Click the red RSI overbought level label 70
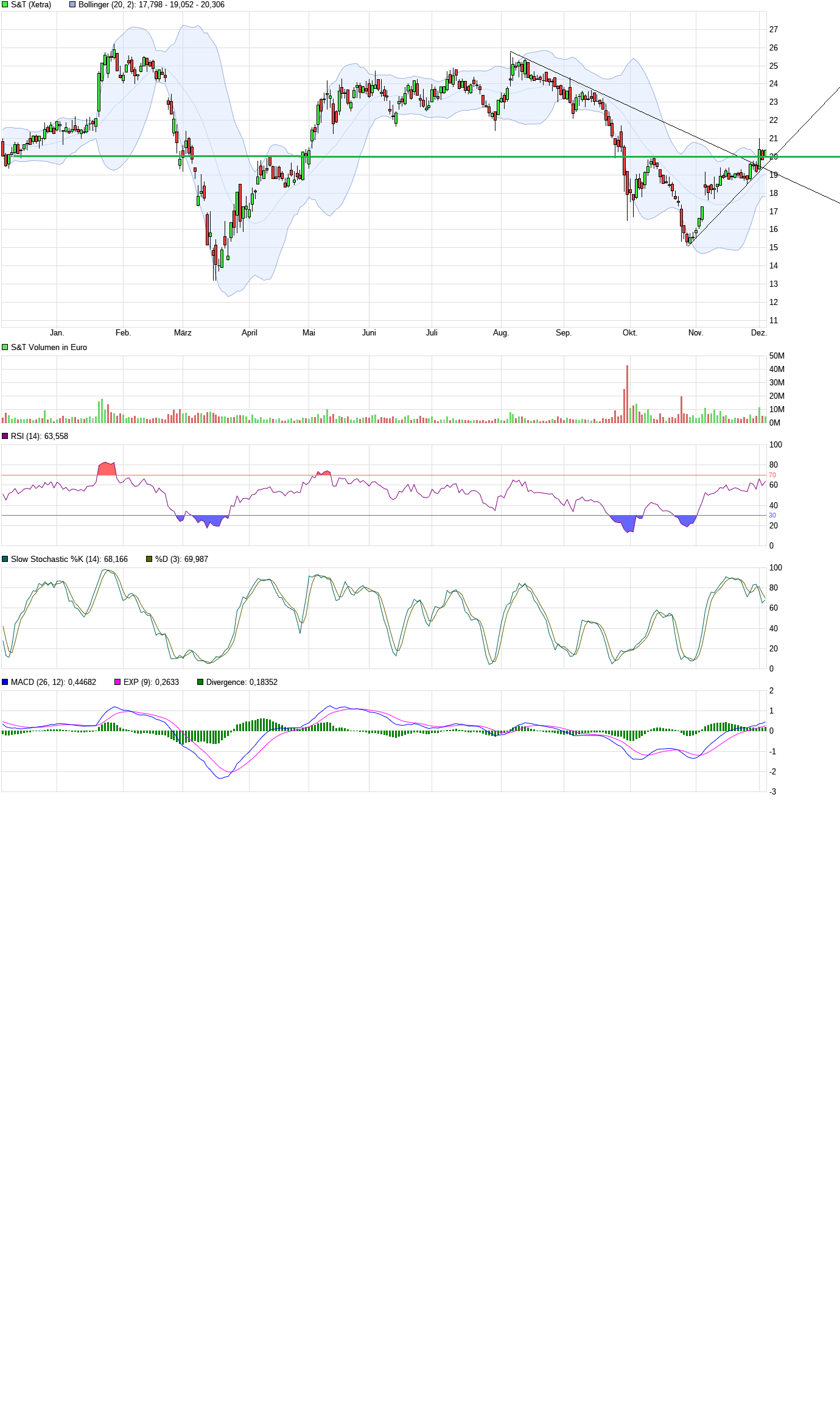 772,475
